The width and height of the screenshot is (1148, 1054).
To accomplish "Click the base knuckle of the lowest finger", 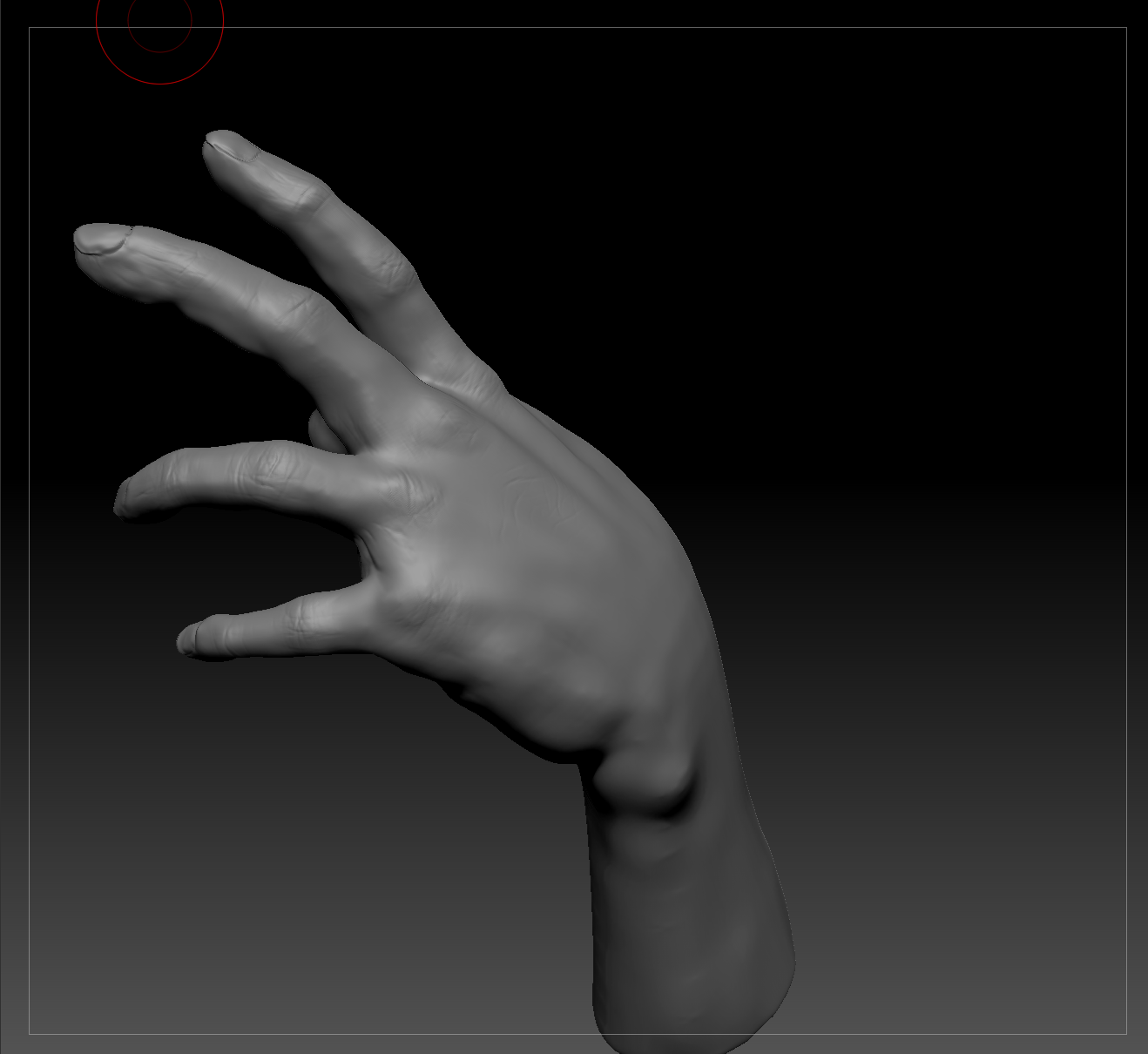I will tap(401, 610).
